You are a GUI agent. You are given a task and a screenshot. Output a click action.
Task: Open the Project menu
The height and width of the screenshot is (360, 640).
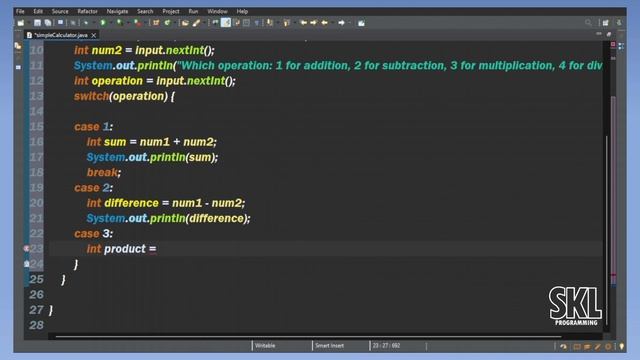(x=171, y=11)
